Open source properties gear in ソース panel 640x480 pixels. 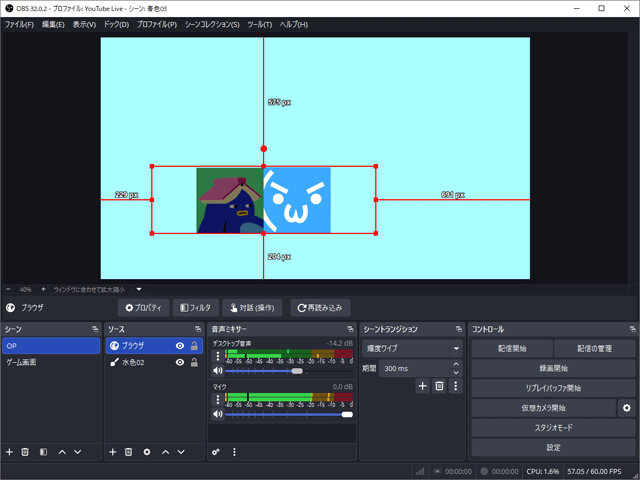click(147, 452)
